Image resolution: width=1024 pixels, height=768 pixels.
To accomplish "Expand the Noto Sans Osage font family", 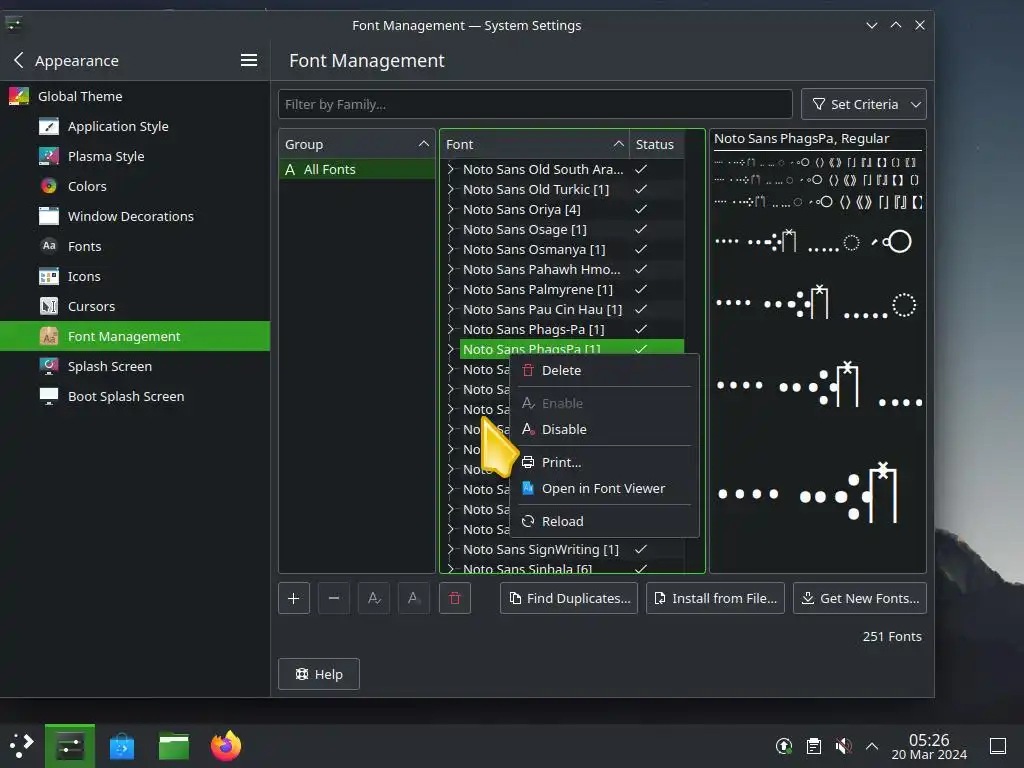I will point(451,229).
